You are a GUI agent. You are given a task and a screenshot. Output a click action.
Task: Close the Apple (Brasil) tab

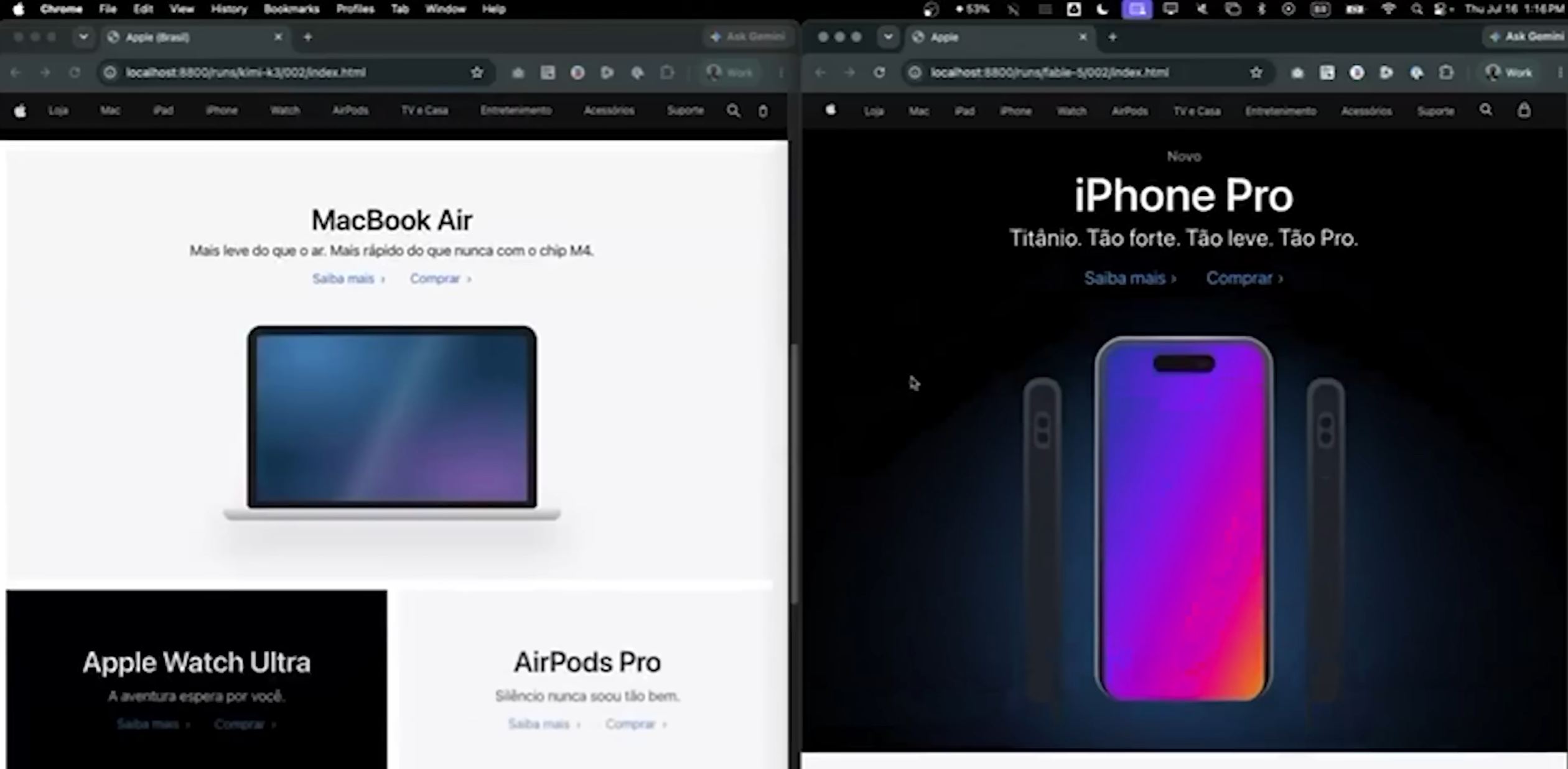point(278,37)
